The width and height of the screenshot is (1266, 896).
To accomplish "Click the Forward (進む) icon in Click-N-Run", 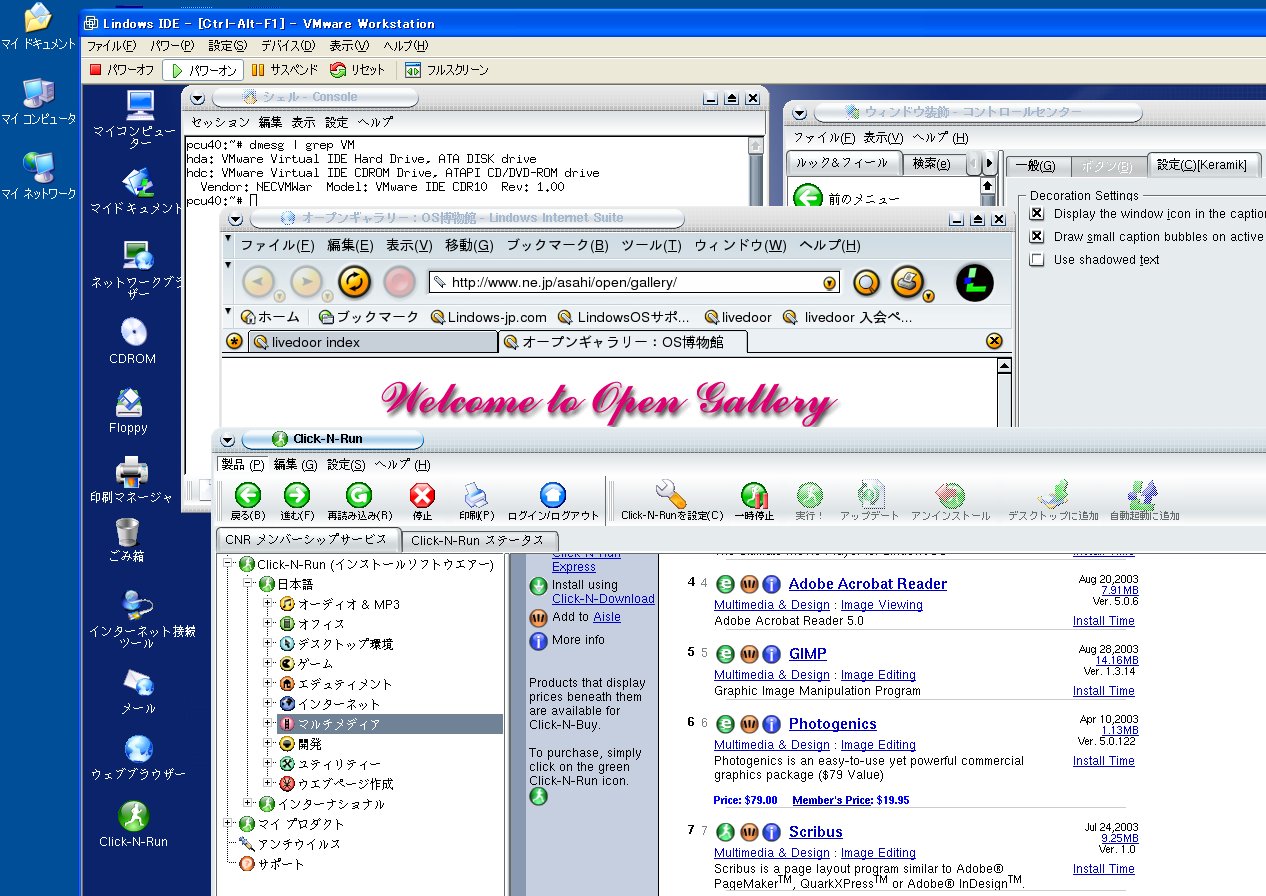I will tap(297, 495).
